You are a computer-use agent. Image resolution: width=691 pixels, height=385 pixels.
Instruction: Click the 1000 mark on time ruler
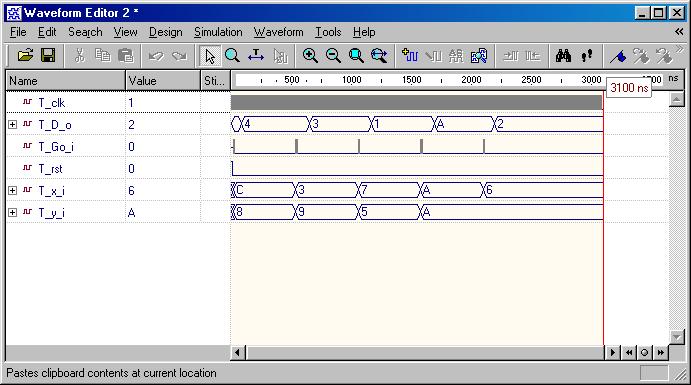click(x=351, y=80)
